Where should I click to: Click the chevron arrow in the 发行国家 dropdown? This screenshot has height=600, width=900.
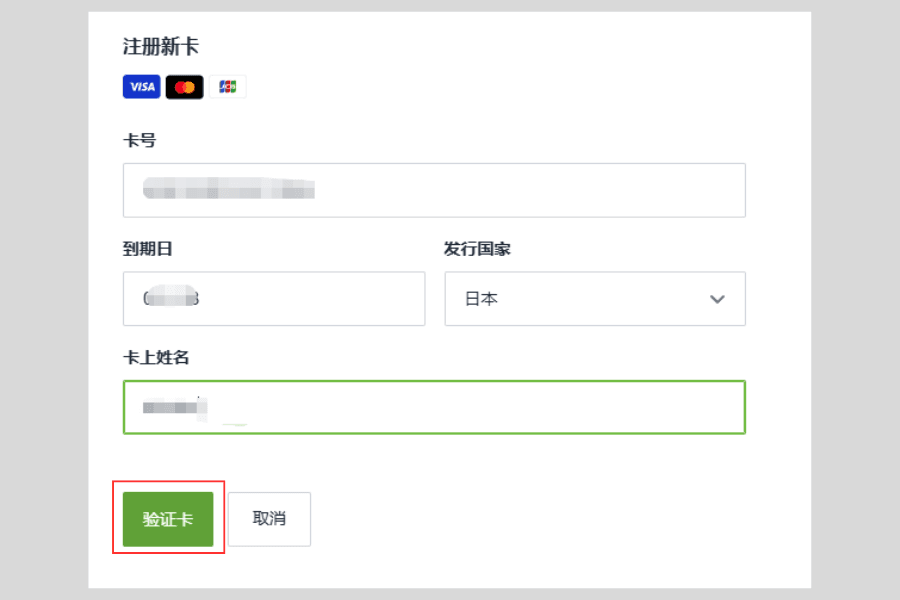click(x=717, y=299)
